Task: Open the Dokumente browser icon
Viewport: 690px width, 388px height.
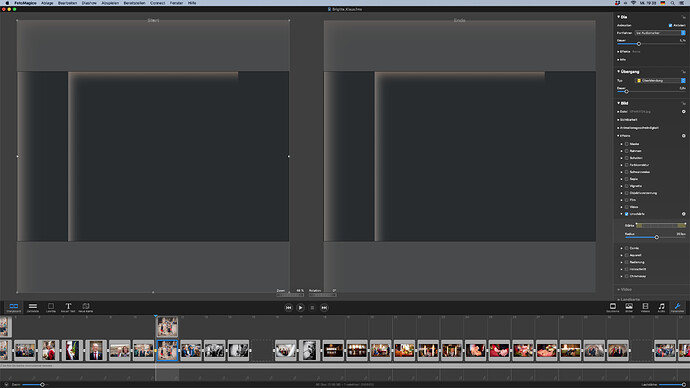Action: tap(613, 307)
